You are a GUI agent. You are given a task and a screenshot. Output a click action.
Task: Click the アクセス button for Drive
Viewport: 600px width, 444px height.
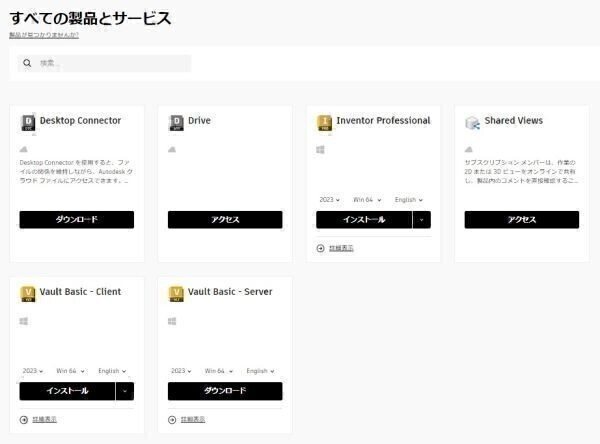225,220
